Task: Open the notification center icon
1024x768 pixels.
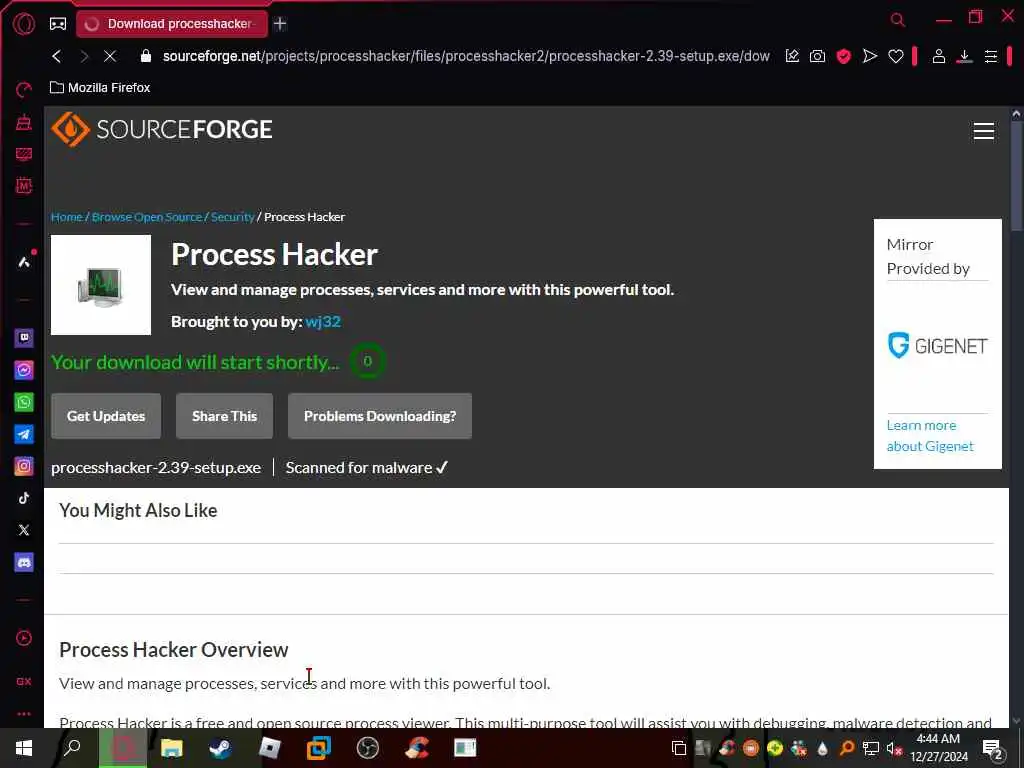Action: point(992,749)
